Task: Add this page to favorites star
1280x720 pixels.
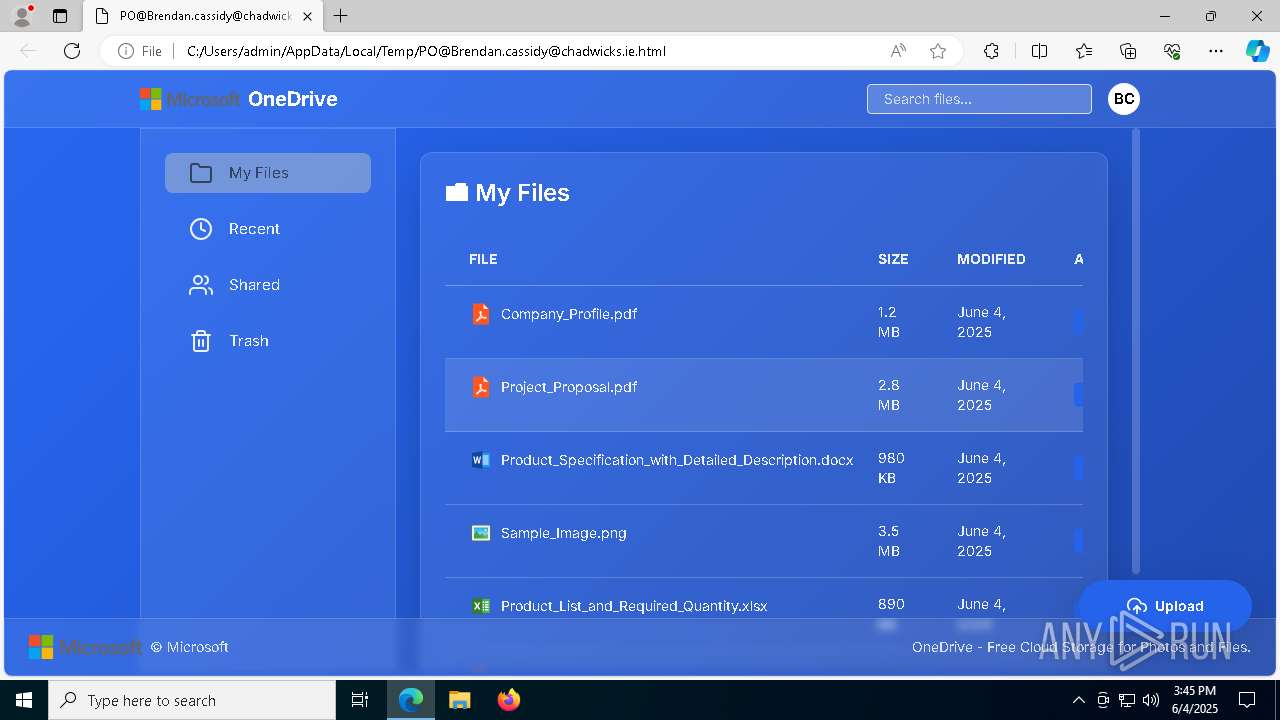Action: [x=938, y=51]
